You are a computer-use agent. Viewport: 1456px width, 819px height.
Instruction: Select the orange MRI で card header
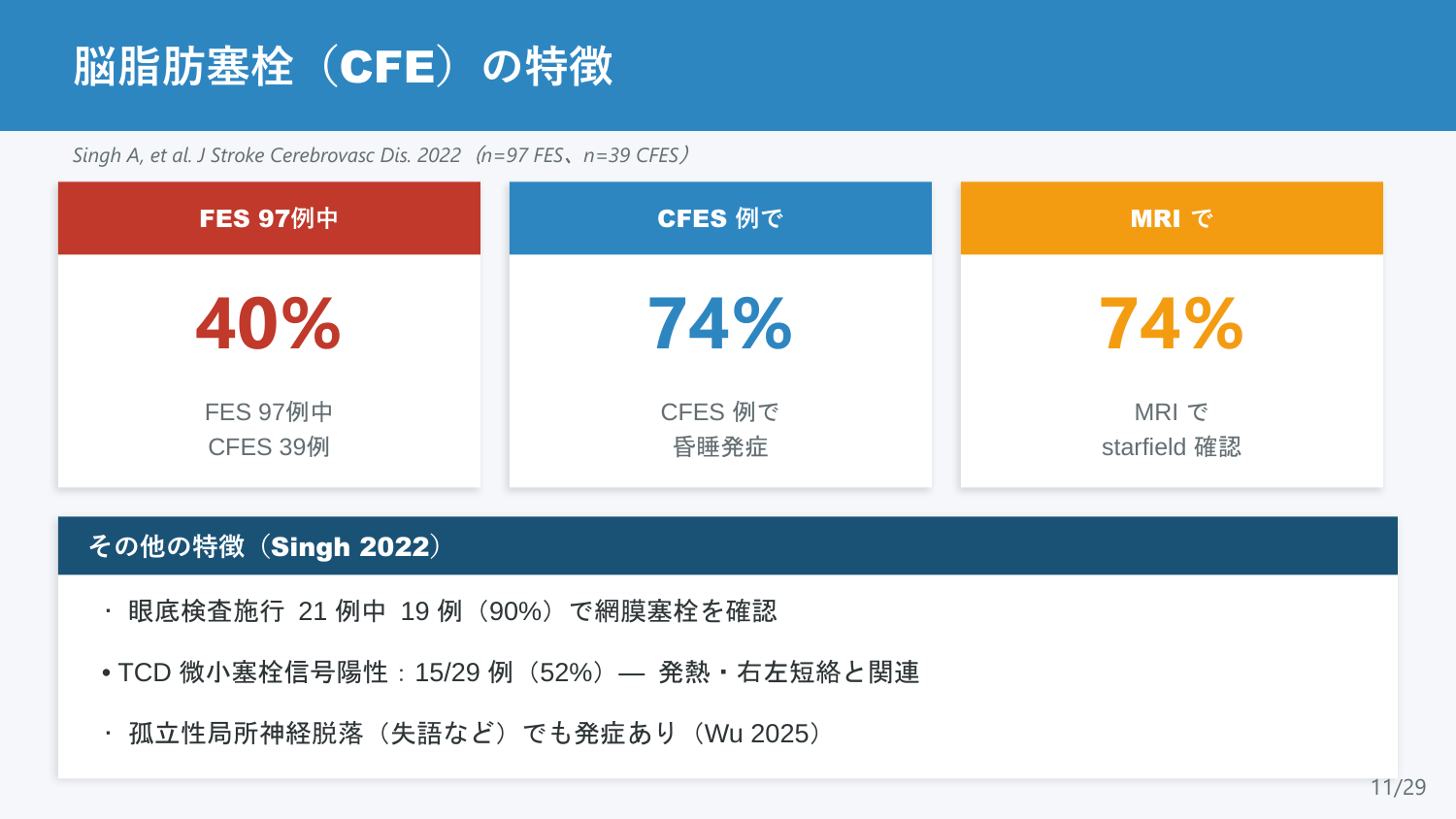(x=1172, y=218)
